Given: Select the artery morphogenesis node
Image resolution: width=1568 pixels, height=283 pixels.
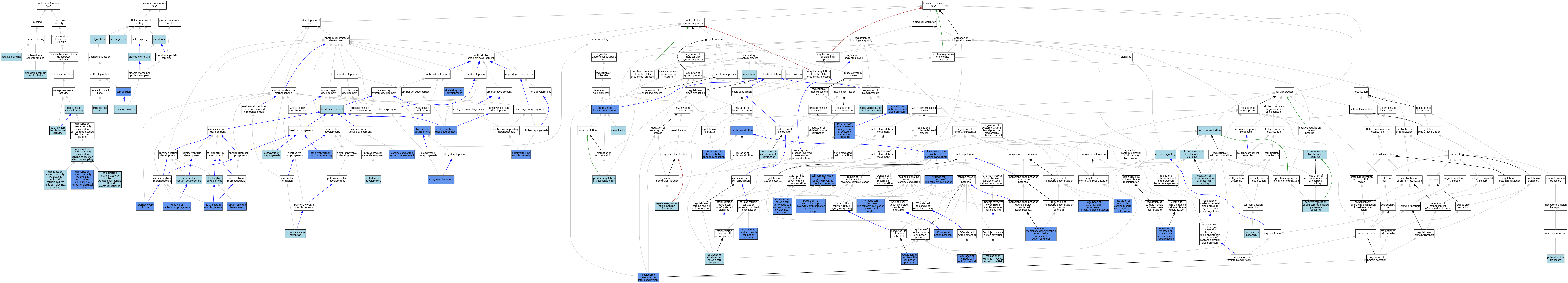Looking at the screenshot, I should tap(441, 180).
